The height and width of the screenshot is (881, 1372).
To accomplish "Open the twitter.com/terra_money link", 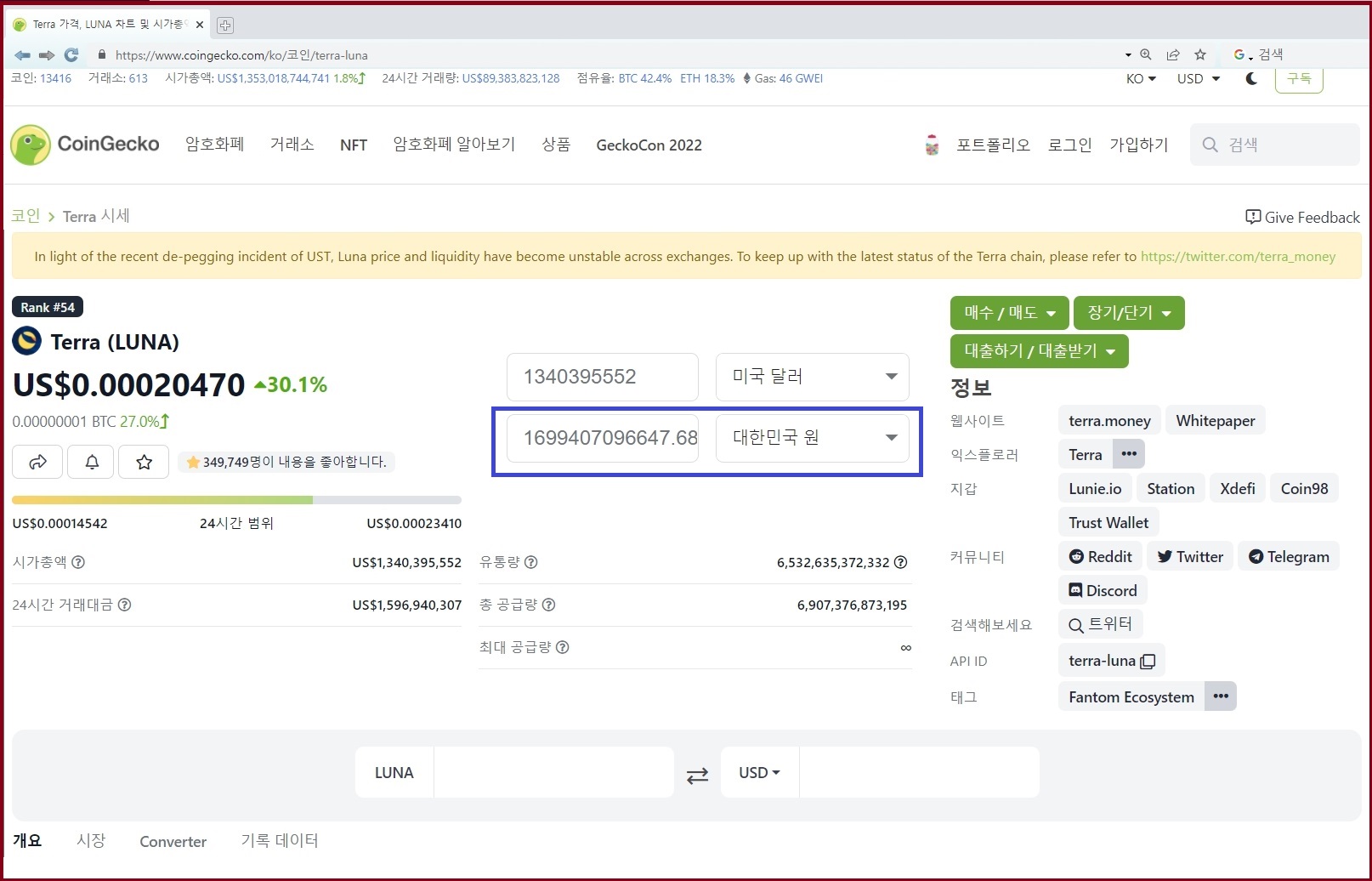I will point(1239,256).
